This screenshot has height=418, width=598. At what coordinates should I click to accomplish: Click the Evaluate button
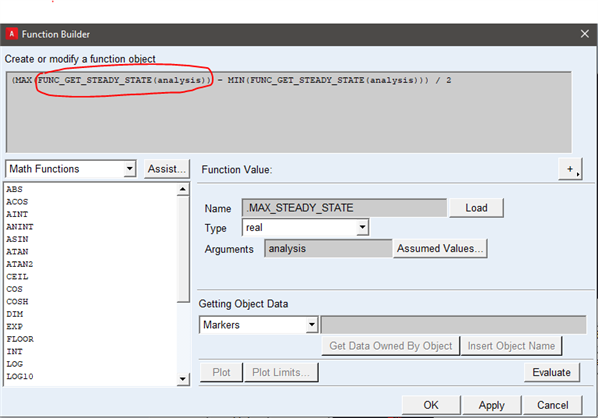point(551,372)
